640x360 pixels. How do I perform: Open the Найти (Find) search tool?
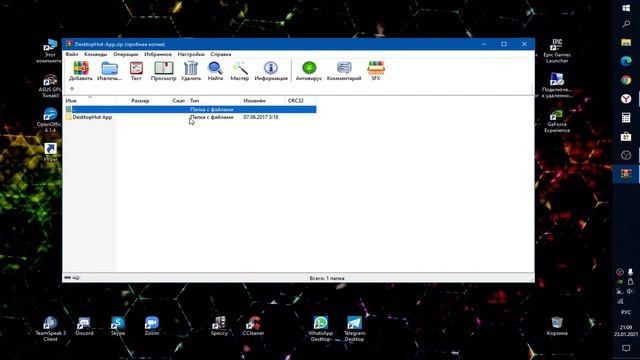[215, 71]
